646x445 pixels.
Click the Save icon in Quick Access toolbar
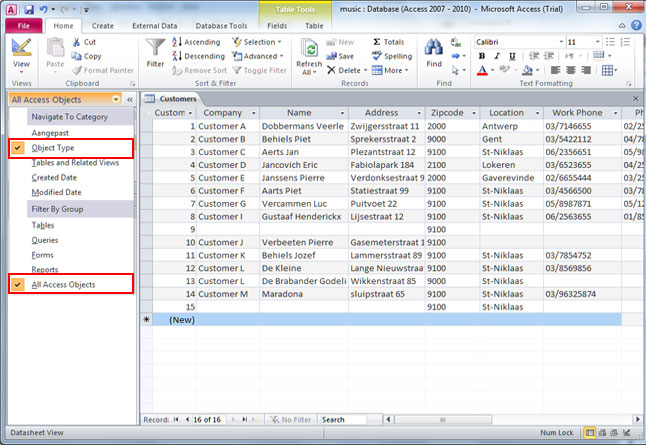[29, 9]
